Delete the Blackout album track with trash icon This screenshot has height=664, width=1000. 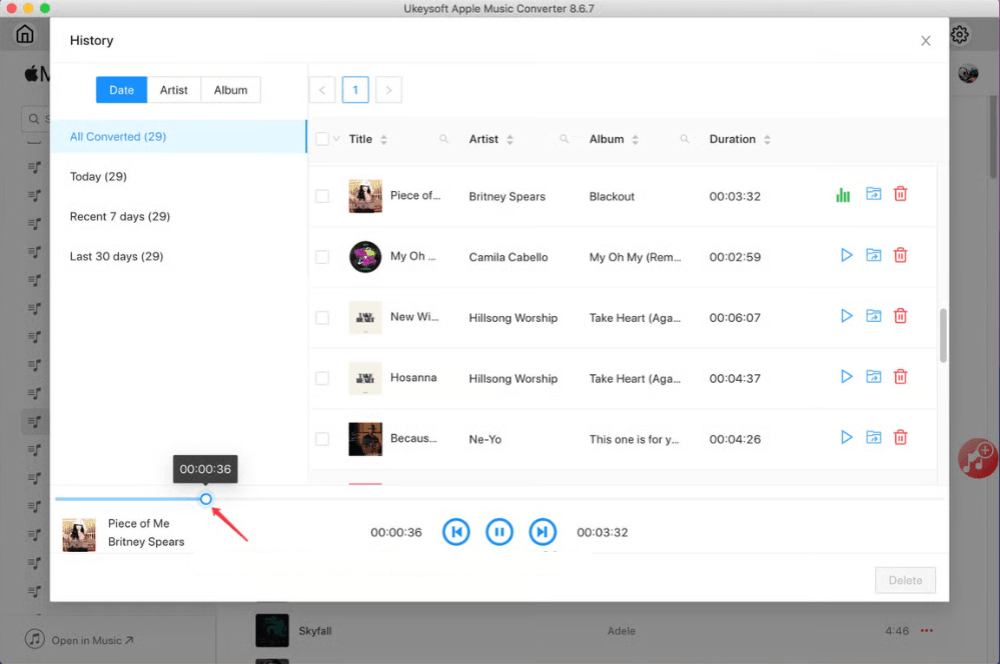point(901,194)
